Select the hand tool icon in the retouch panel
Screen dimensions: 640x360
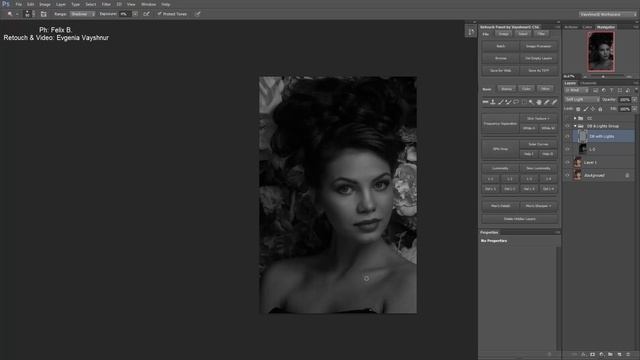click(x=539, y=102)
